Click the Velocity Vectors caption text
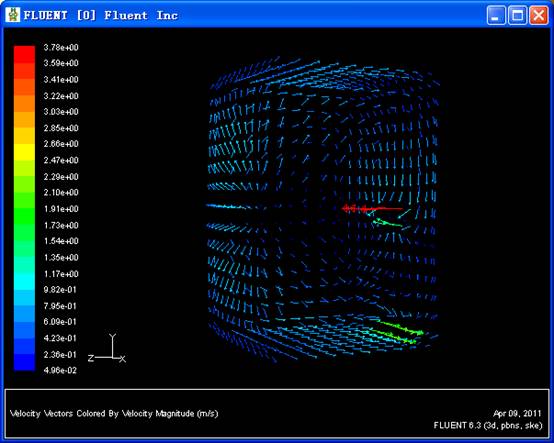 [114, 413]
